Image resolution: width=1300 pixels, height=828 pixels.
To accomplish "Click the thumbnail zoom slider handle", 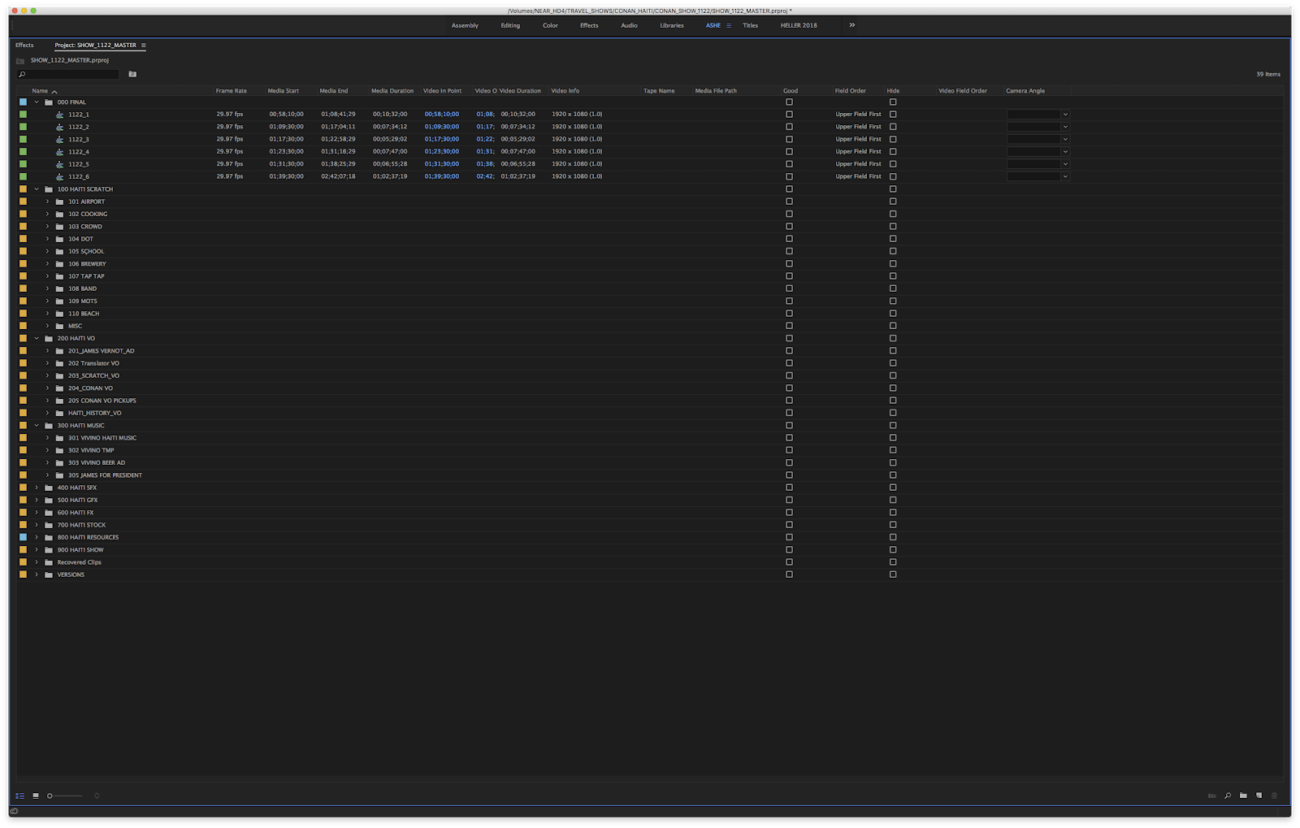I will (x=50, y=796).
